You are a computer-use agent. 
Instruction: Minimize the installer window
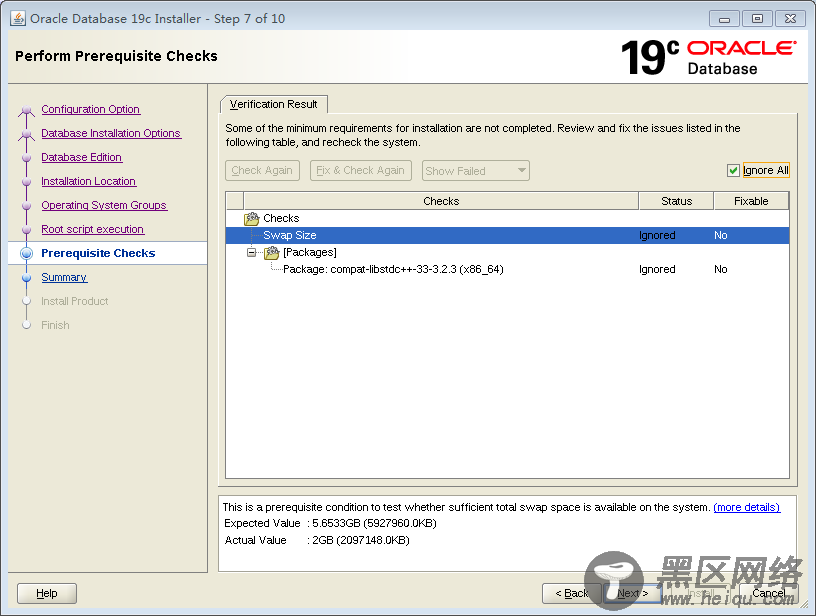(724, 19)
